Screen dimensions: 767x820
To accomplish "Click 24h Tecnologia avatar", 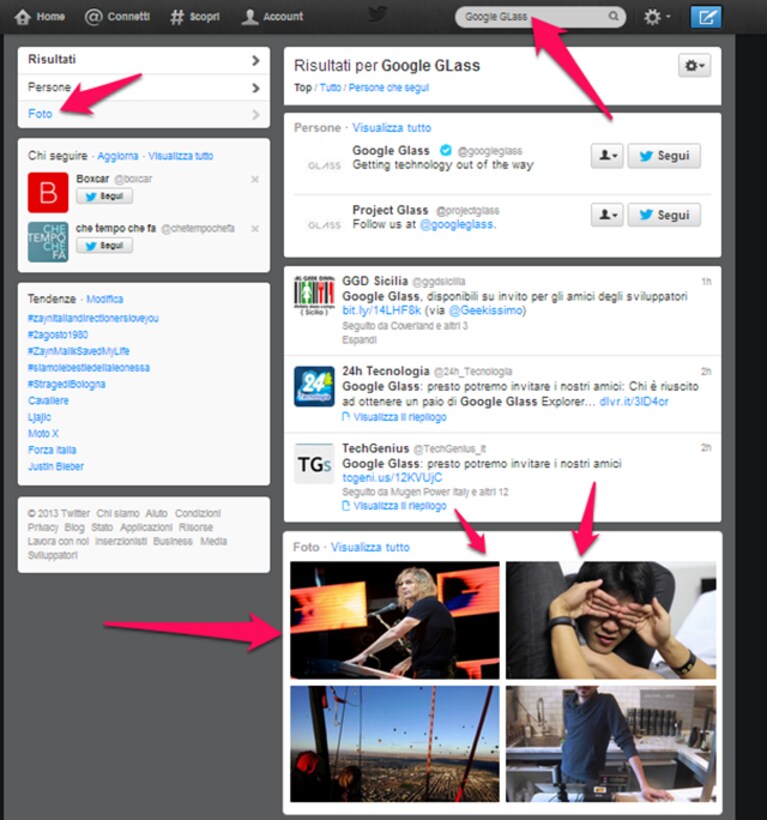I will pos(314,386).
